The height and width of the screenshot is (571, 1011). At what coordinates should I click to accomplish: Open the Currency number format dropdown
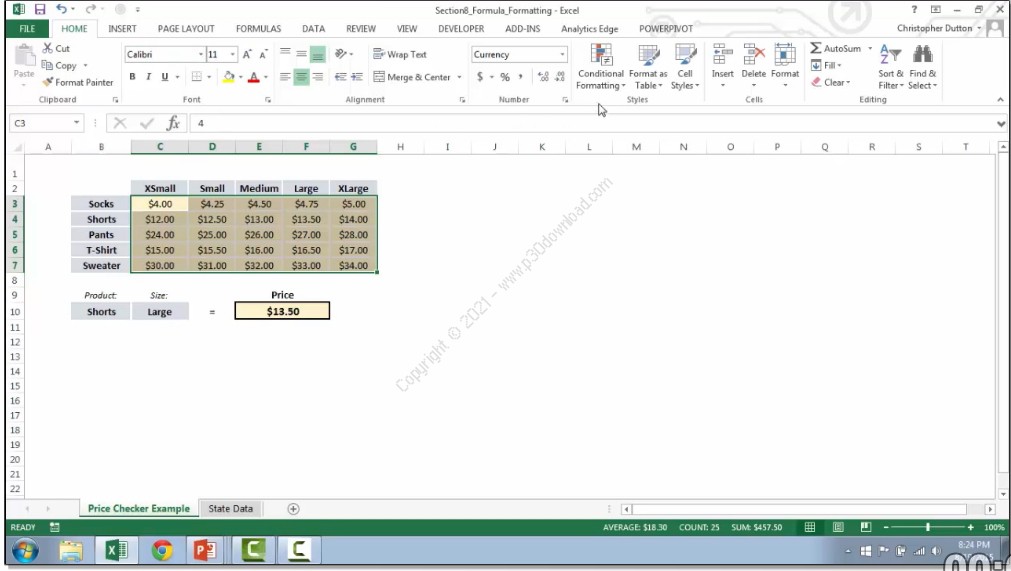click(x=562, y=54)
